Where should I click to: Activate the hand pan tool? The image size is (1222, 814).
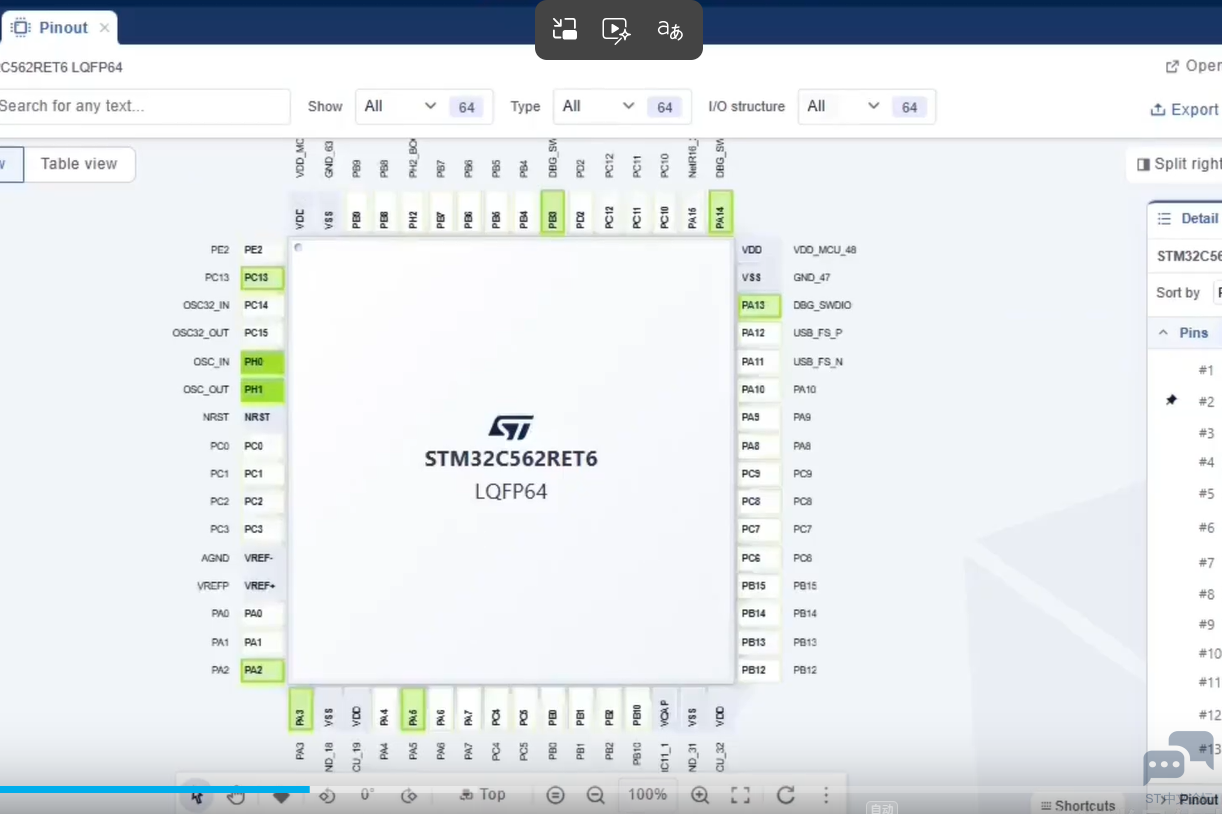coord(236,796)
